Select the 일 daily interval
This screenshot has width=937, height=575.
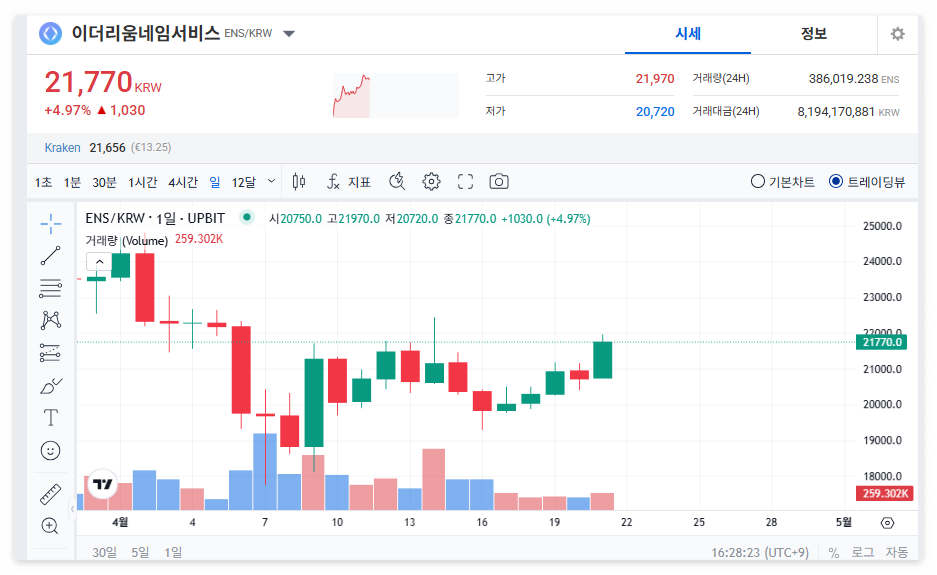(x=215, y=182)
